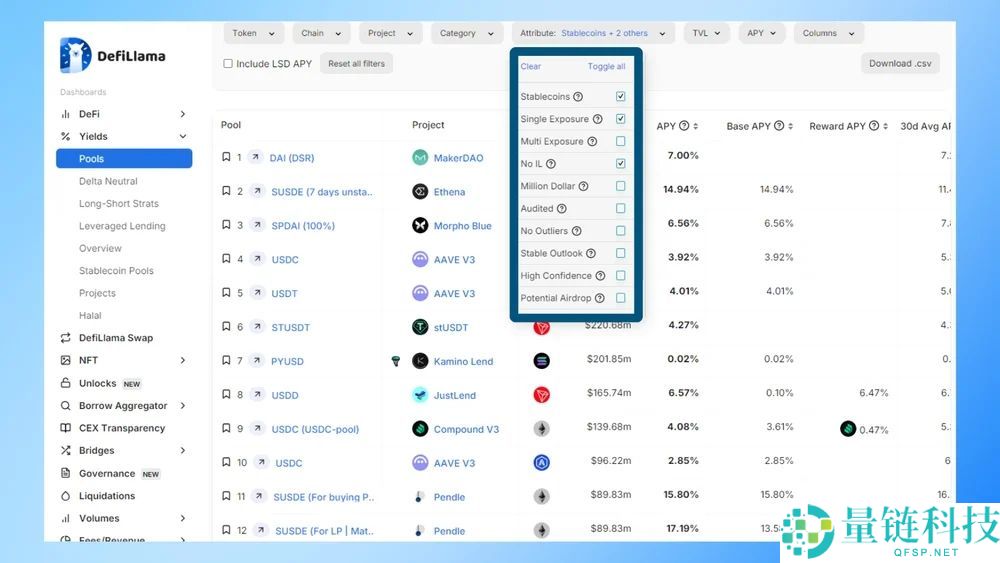Check the Audited checkbox
The width and height of the screenshot is (1000, 563).
[x=621, y=208]
